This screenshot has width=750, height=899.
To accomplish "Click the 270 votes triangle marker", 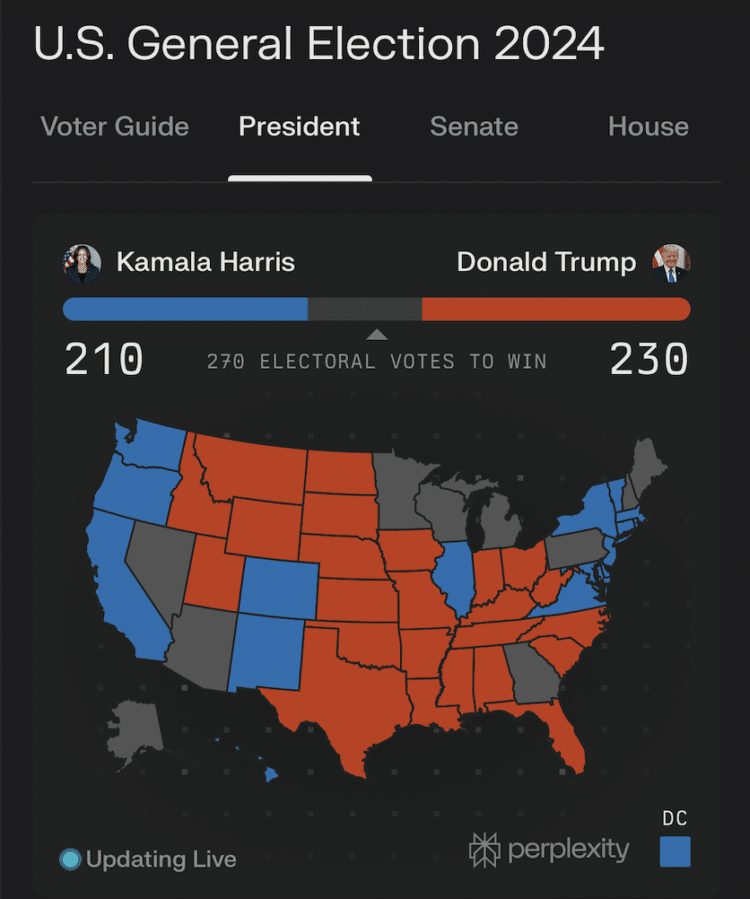I will pyautogui.click(x=376, y=335).
